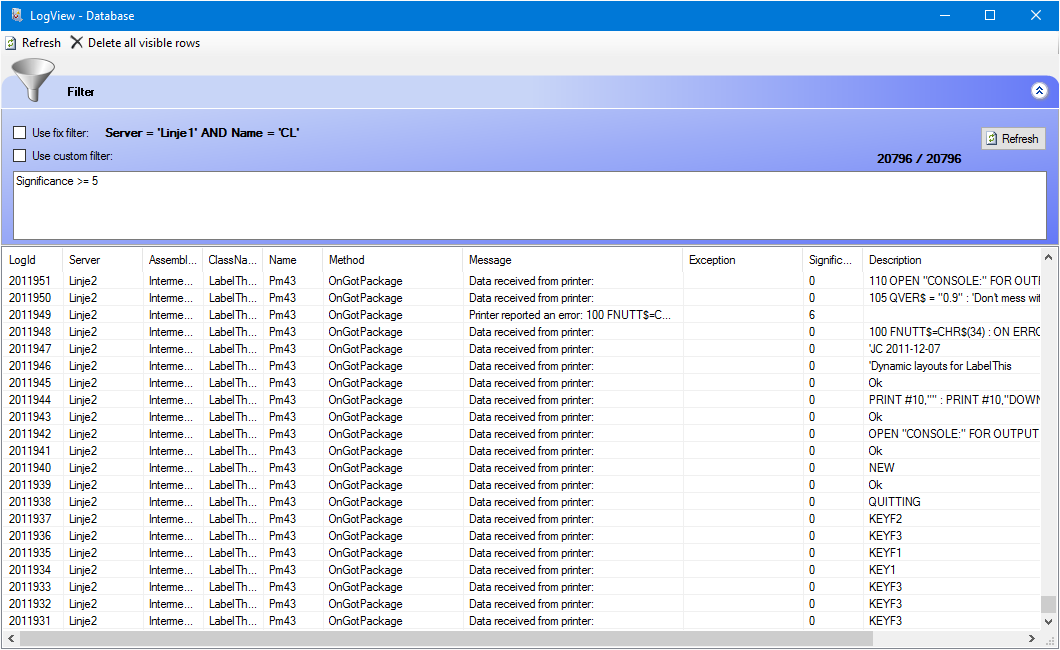Click the funnel Filter icon

click(x=33, y=80)
